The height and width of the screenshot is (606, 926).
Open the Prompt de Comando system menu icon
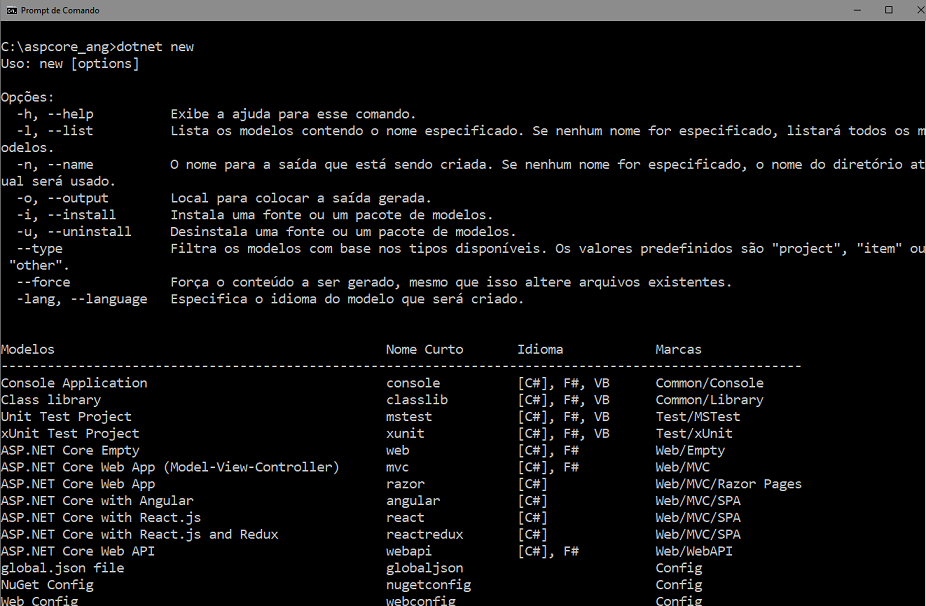pyautogui.click(x=12, y=10)
